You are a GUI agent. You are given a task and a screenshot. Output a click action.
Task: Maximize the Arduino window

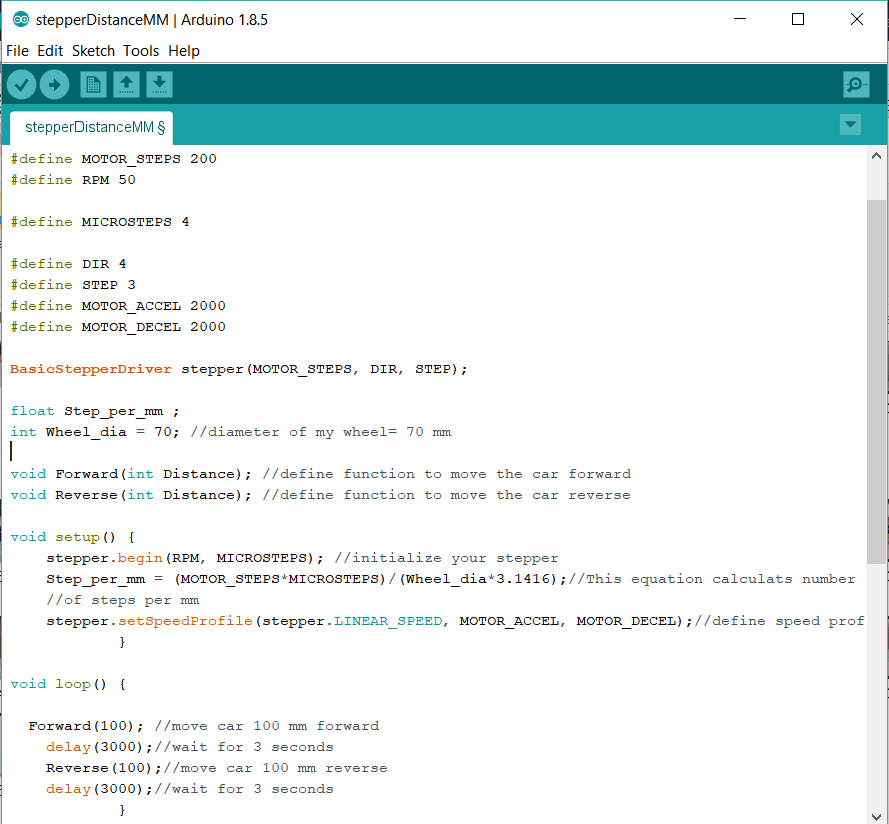pos(798,19)
